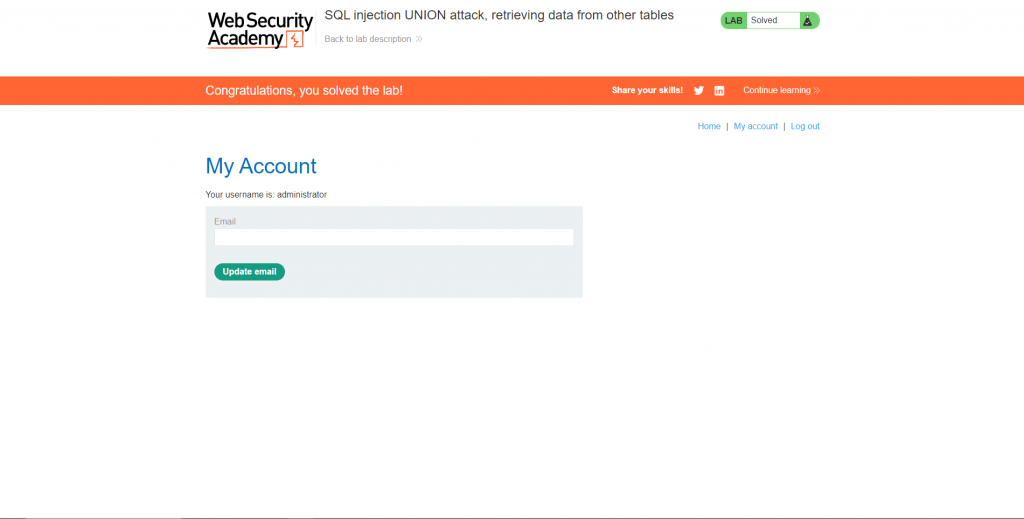This screenshot has height=519, width=1024.
Task: Click the chevrons after Back to lab description
Action: 419,40
